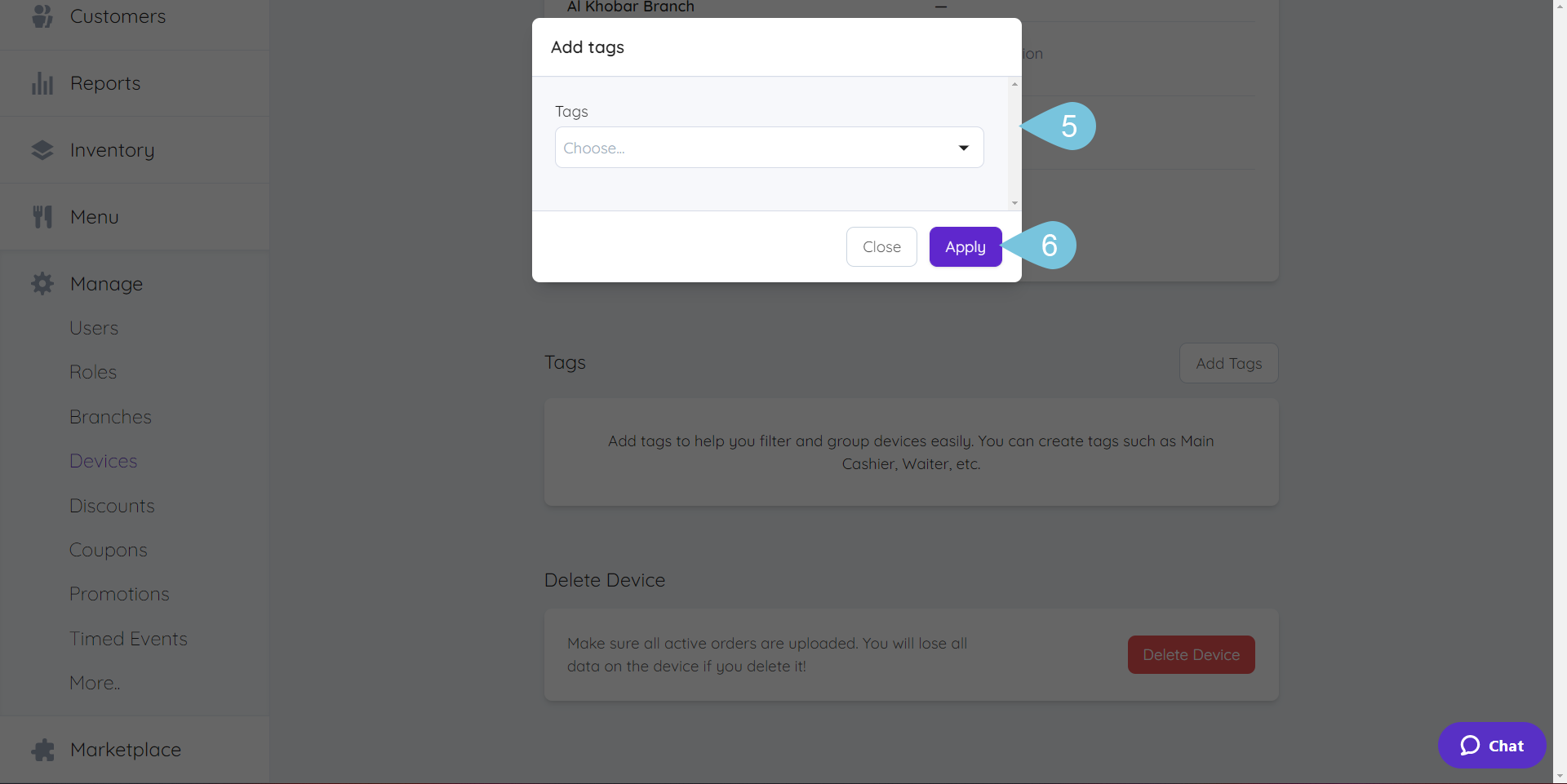Image resolution: width=1567 pixels, height=784 pixels.
Task: Click the Menu utensils icon
Action: coord(42,215)
